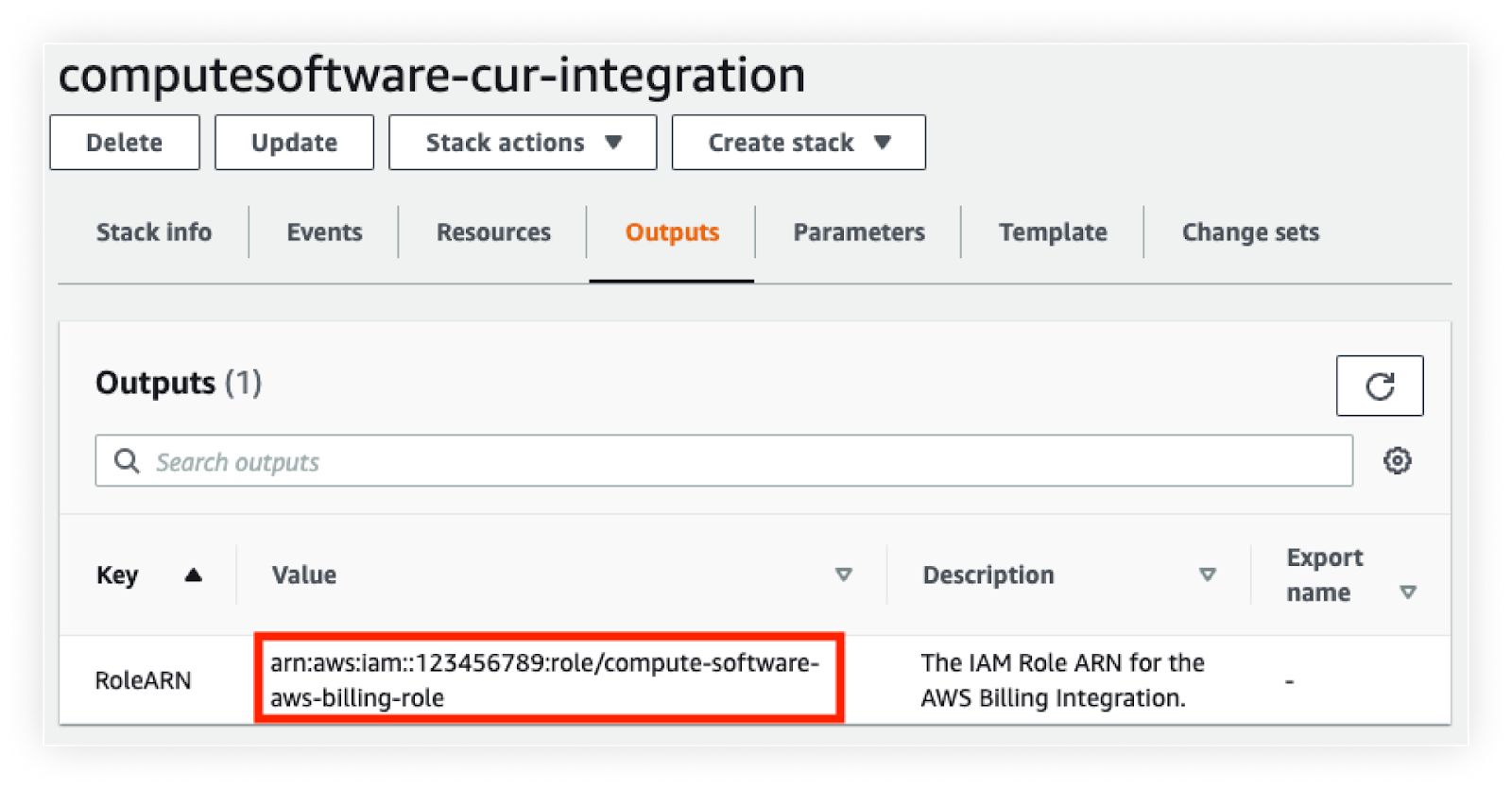Click the search magnifier icon
The height and width of the screenshot is (789, 1512).
pyautogui.click(x=127, y=461)
